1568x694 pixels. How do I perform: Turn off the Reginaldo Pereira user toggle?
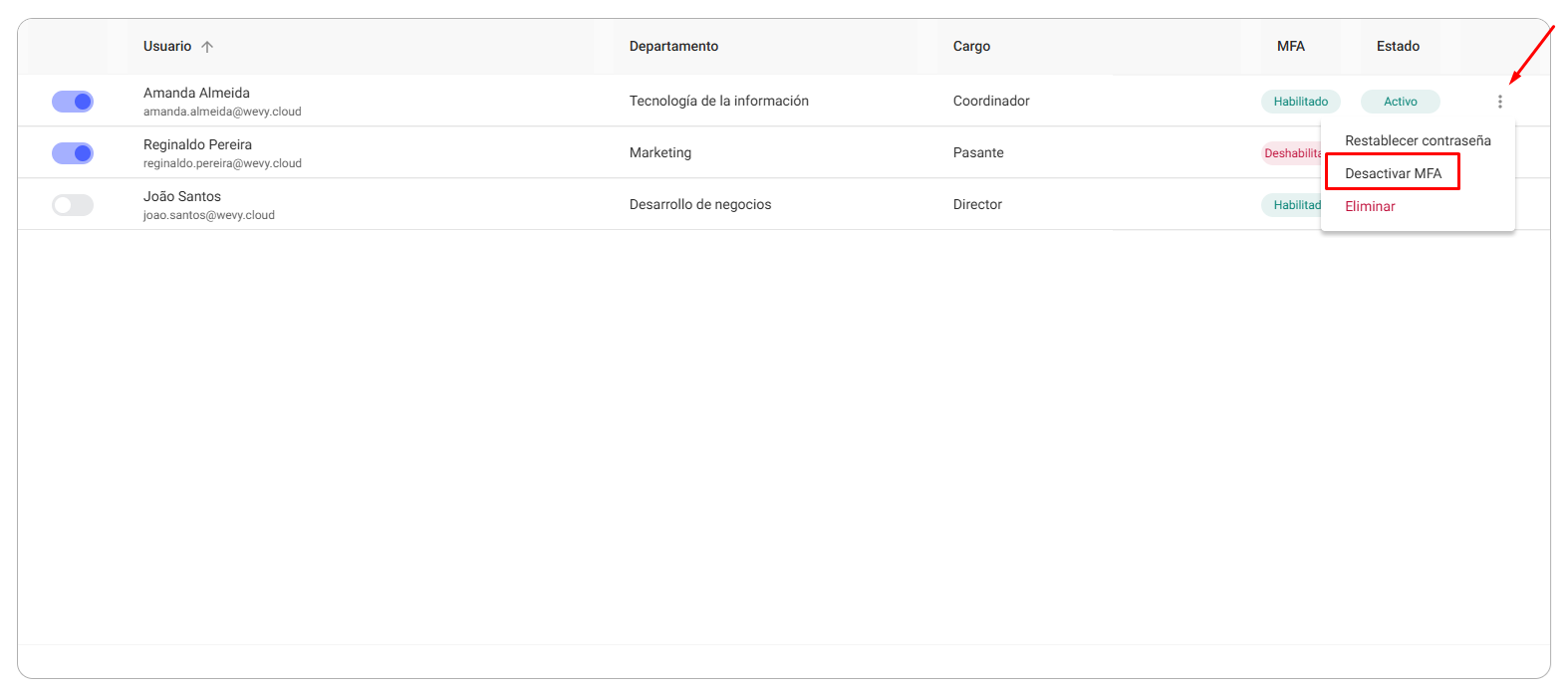[73, 153]
